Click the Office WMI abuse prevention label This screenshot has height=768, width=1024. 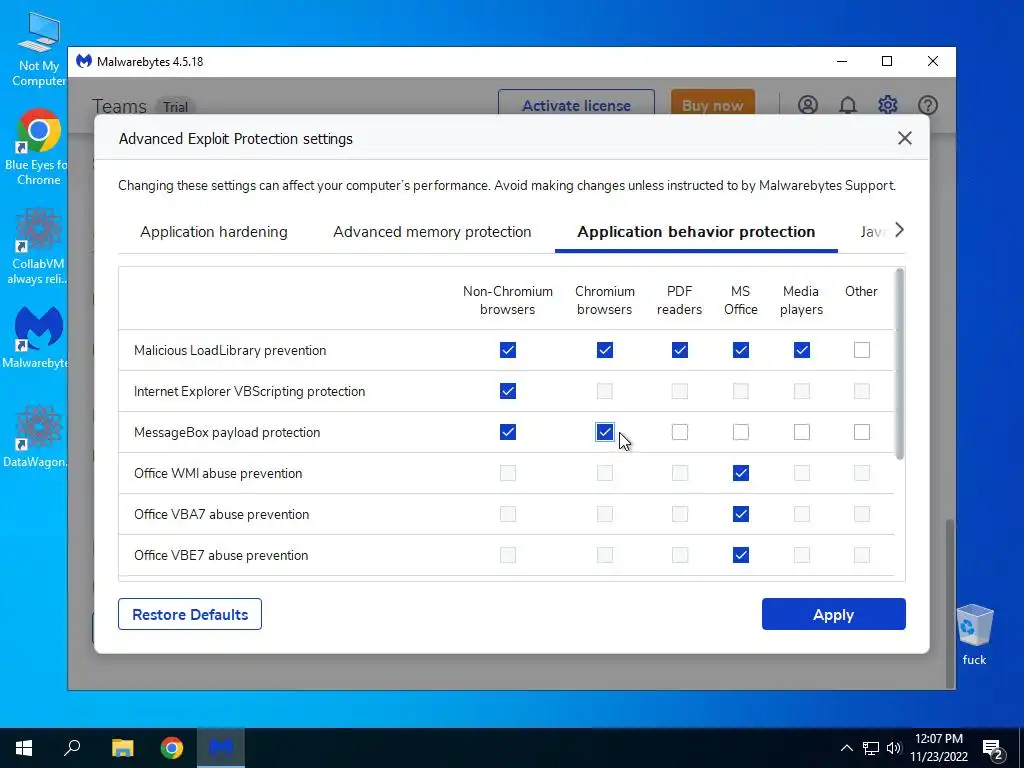[218, 473]
